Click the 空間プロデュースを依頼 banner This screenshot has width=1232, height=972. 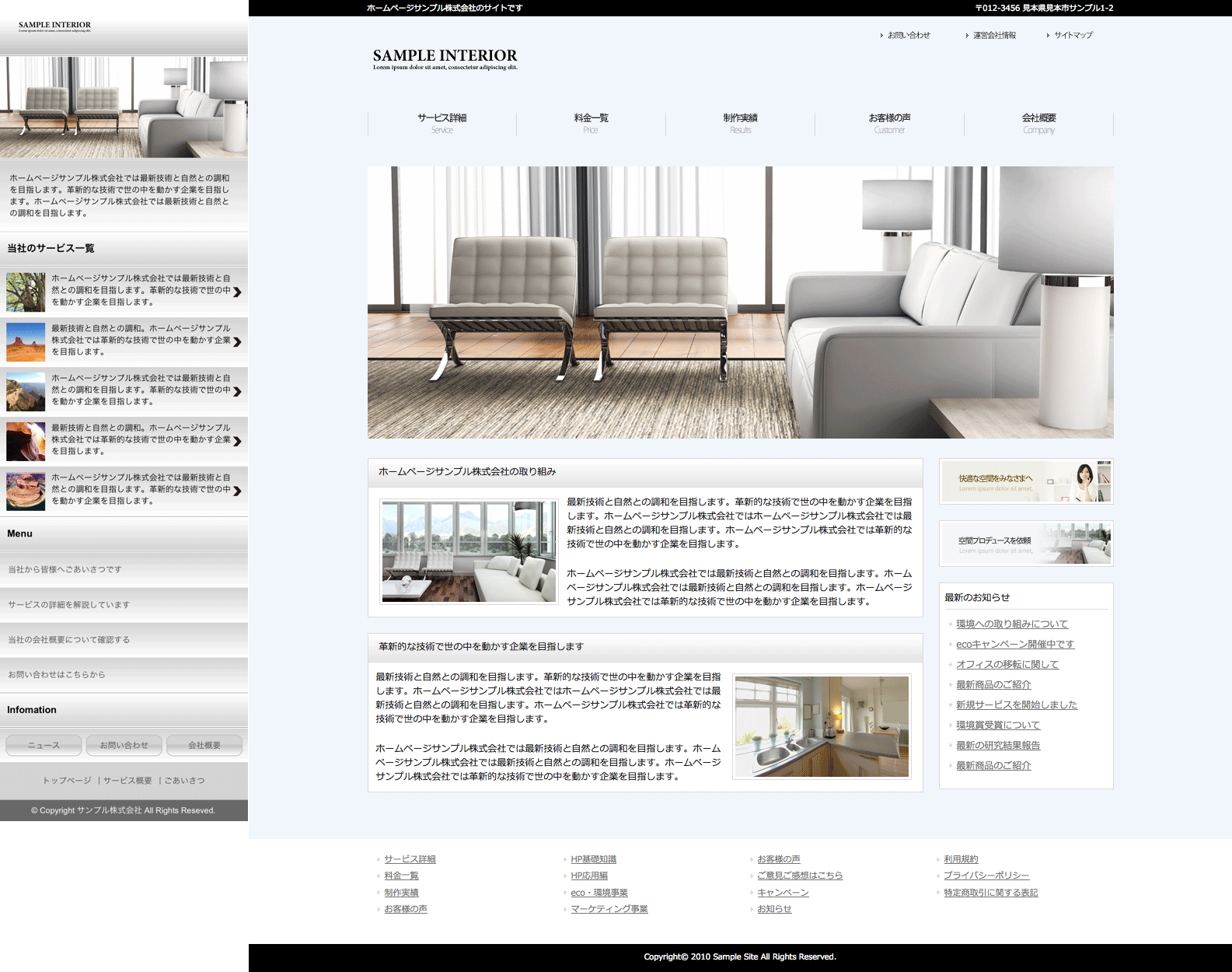click(1026, 544)
